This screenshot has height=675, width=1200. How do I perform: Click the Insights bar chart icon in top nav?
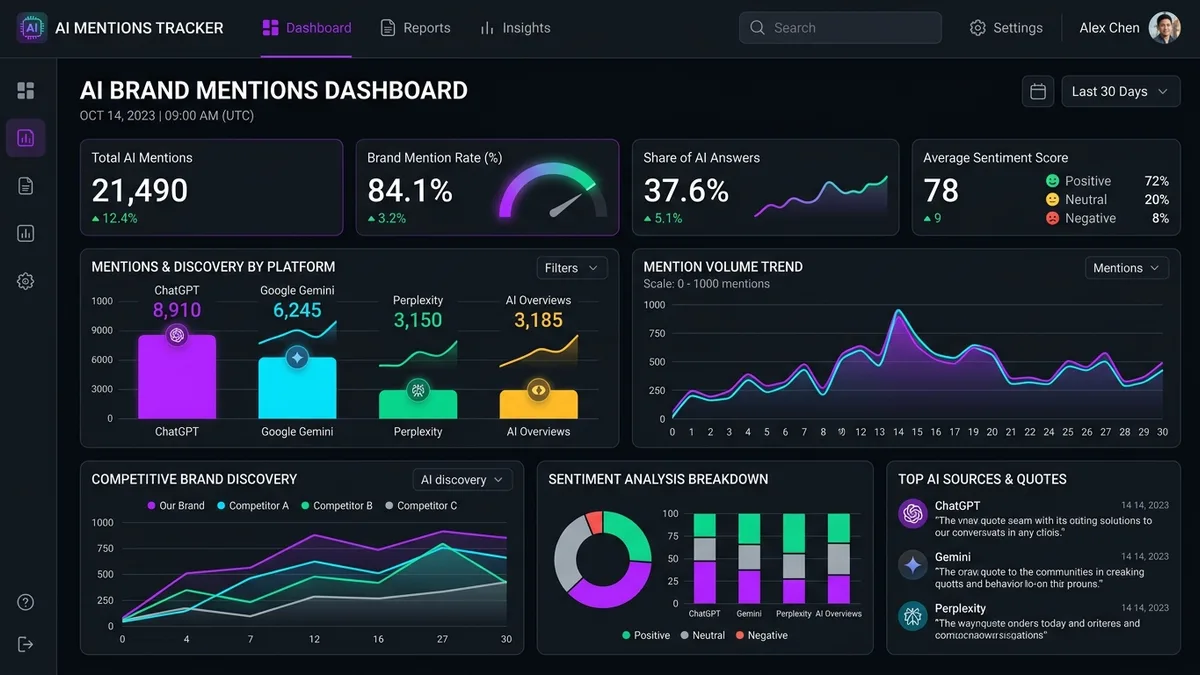pyautogui.click(x=487, y=28)
